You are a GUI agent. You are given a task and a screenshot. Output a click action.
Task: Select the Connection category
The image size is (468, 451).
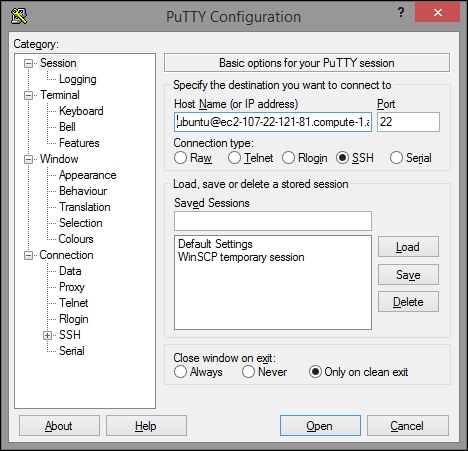pos(66,255)
